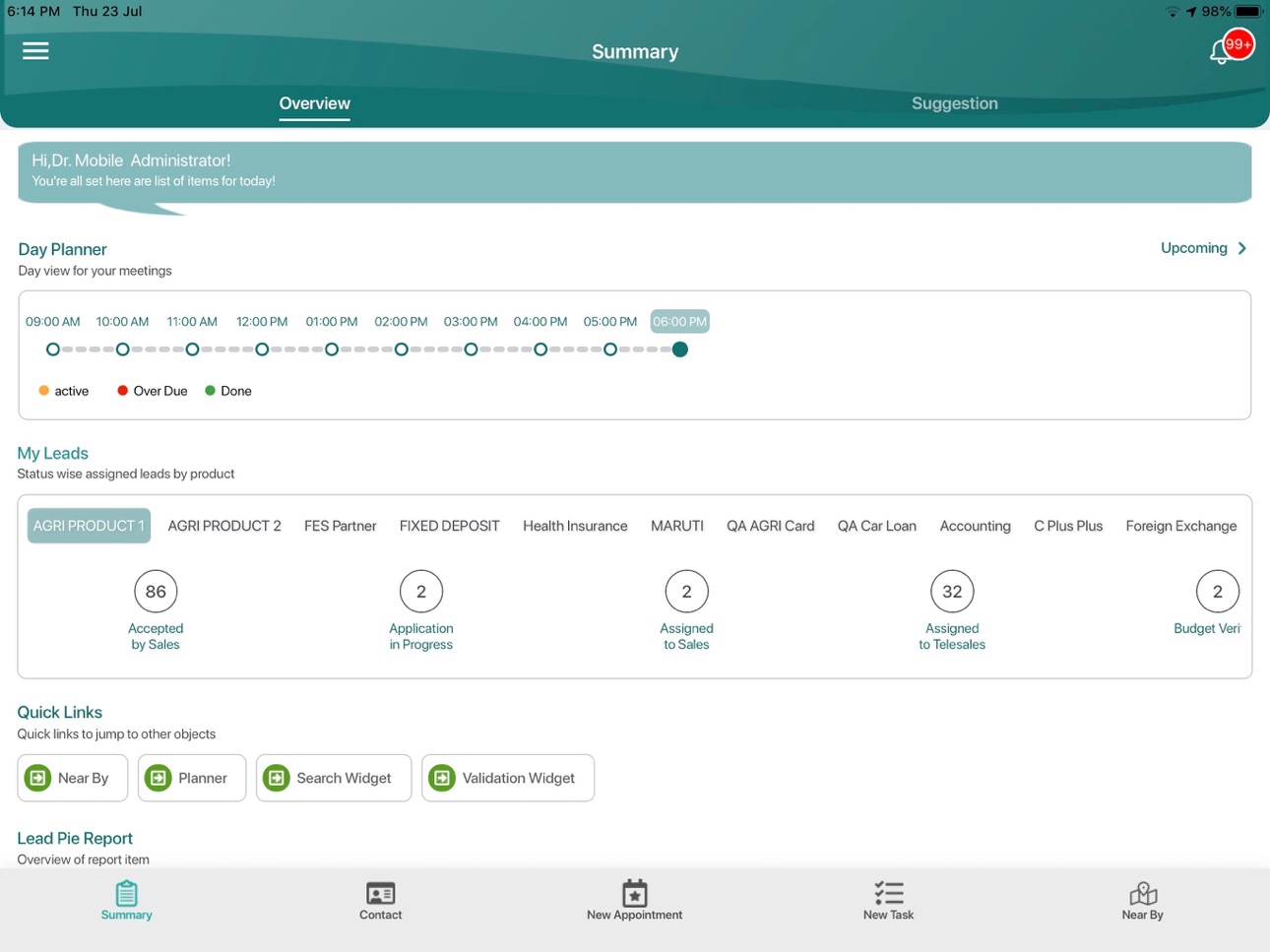Open the 86 Accepted by Sales count
The width and height of the screenshot is (1270, 952).
coord(156,592)
